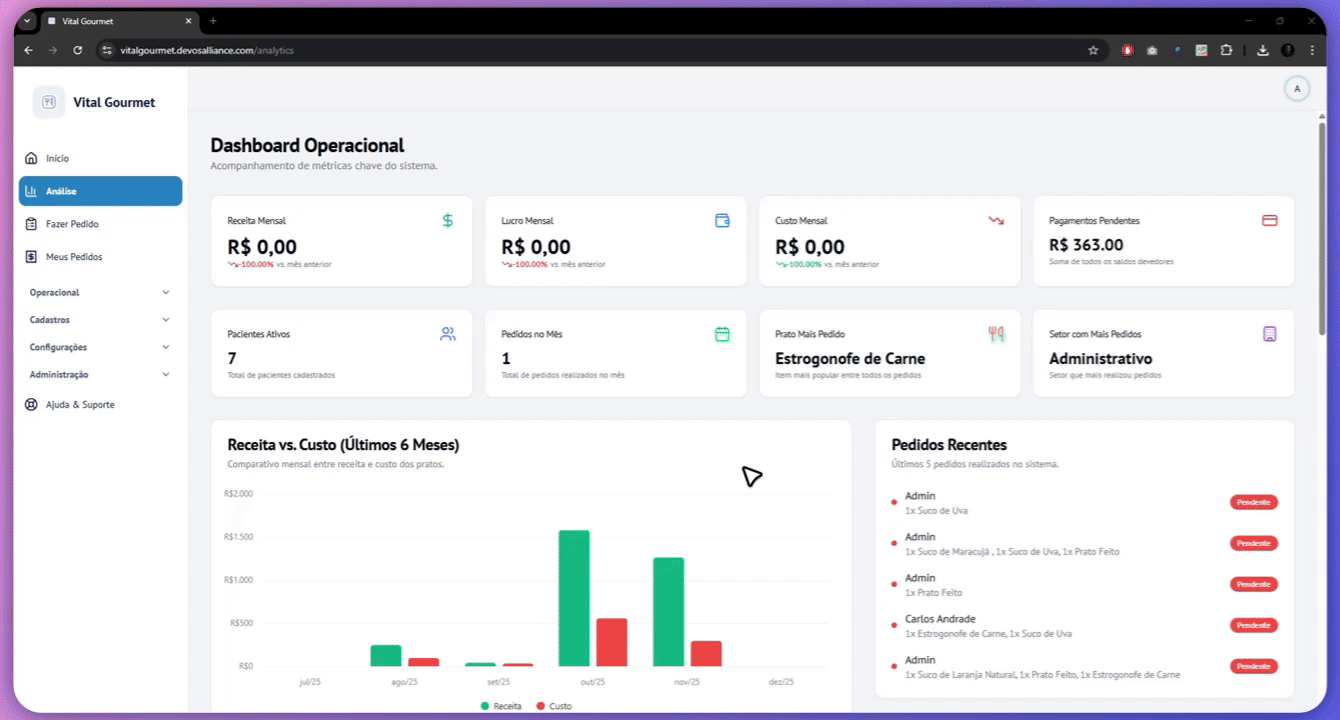The width and height of the screenshot is (1340, 720).
Task: Go to Meus Pedidos in the sidebar
Action: [x=73, y=257]
